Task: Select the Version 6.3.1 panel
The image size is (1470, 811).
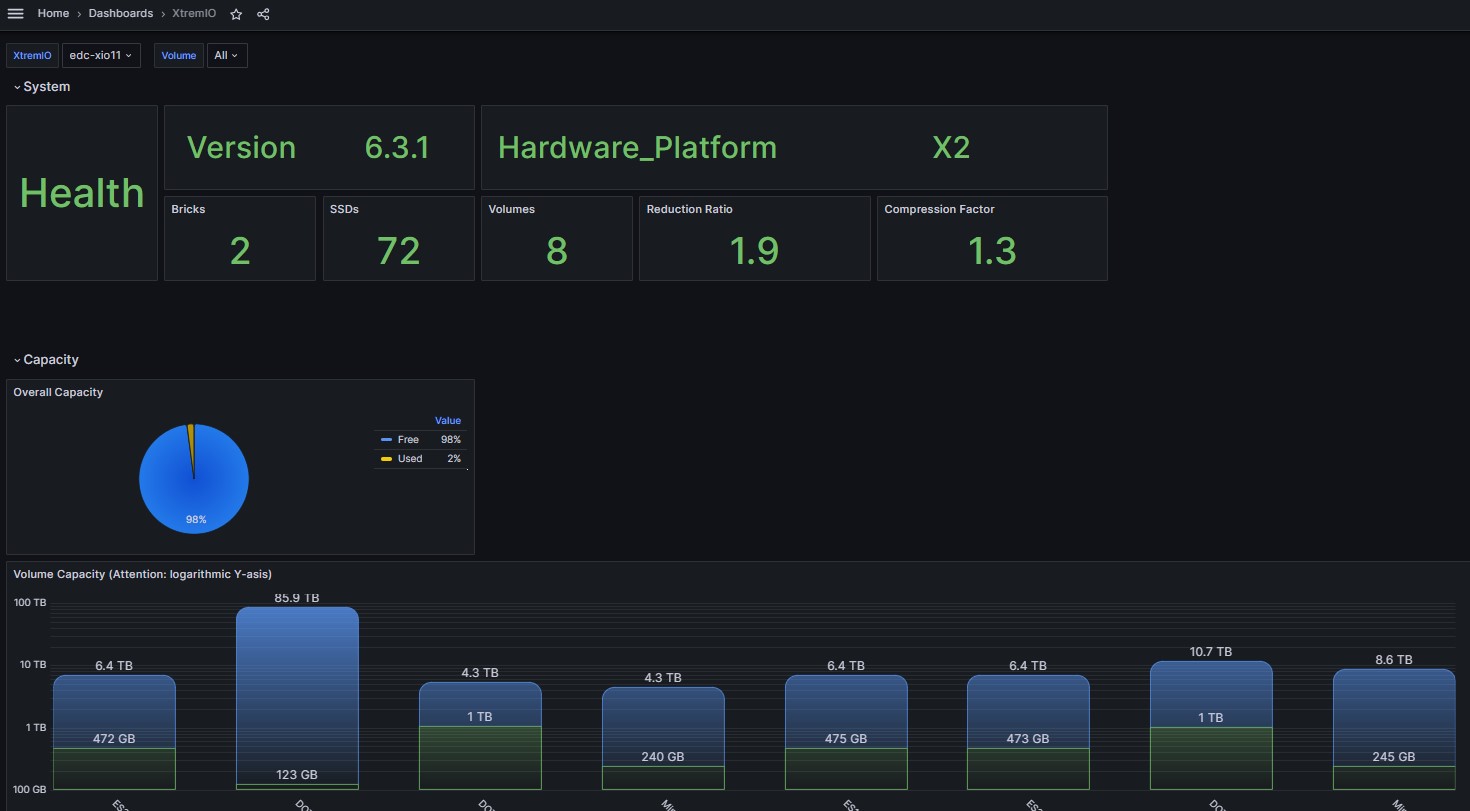Action: click(x=319, y=148)
